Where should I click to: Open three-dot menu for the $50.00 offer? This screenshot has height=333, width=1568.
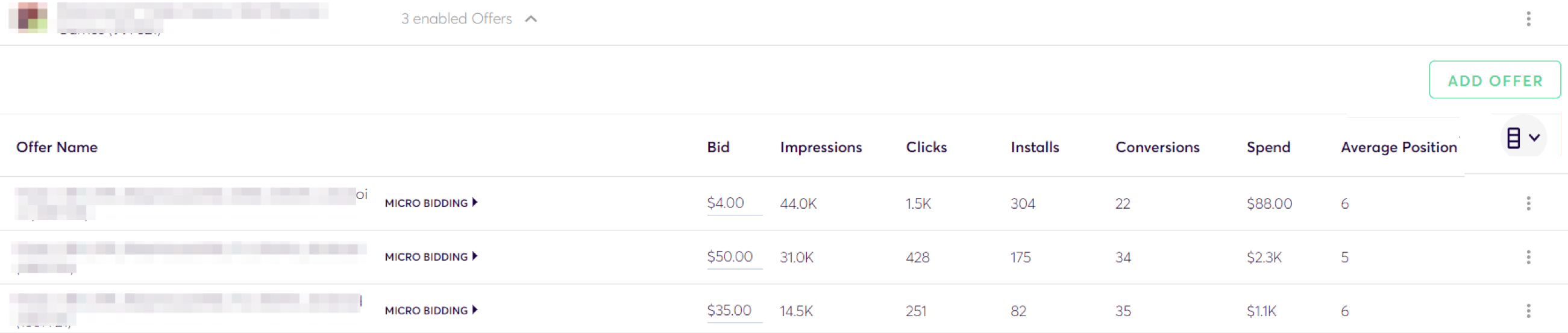(1528, 258)
